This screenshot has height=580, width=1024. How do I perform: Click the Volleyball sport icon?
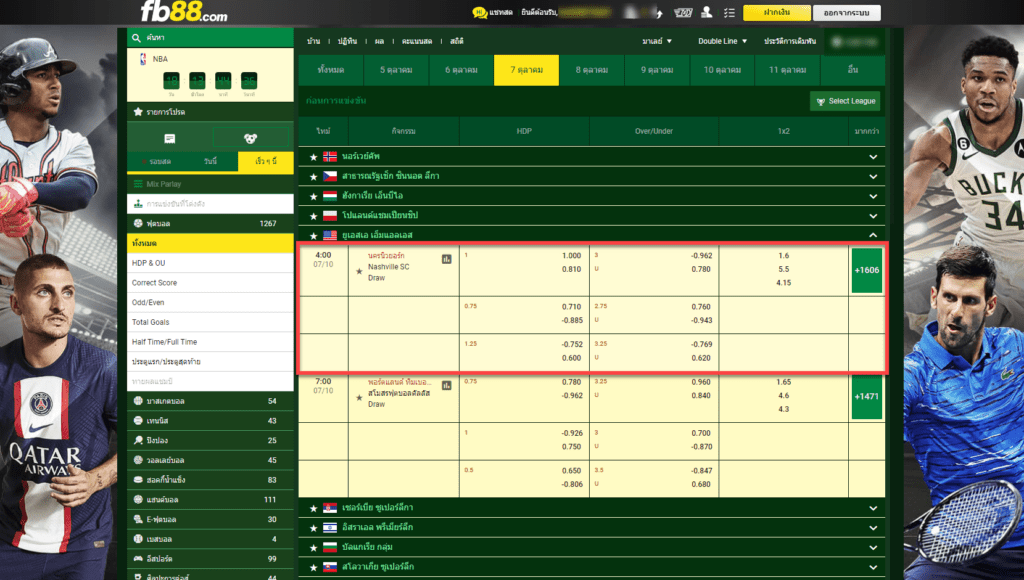(138, 460)
